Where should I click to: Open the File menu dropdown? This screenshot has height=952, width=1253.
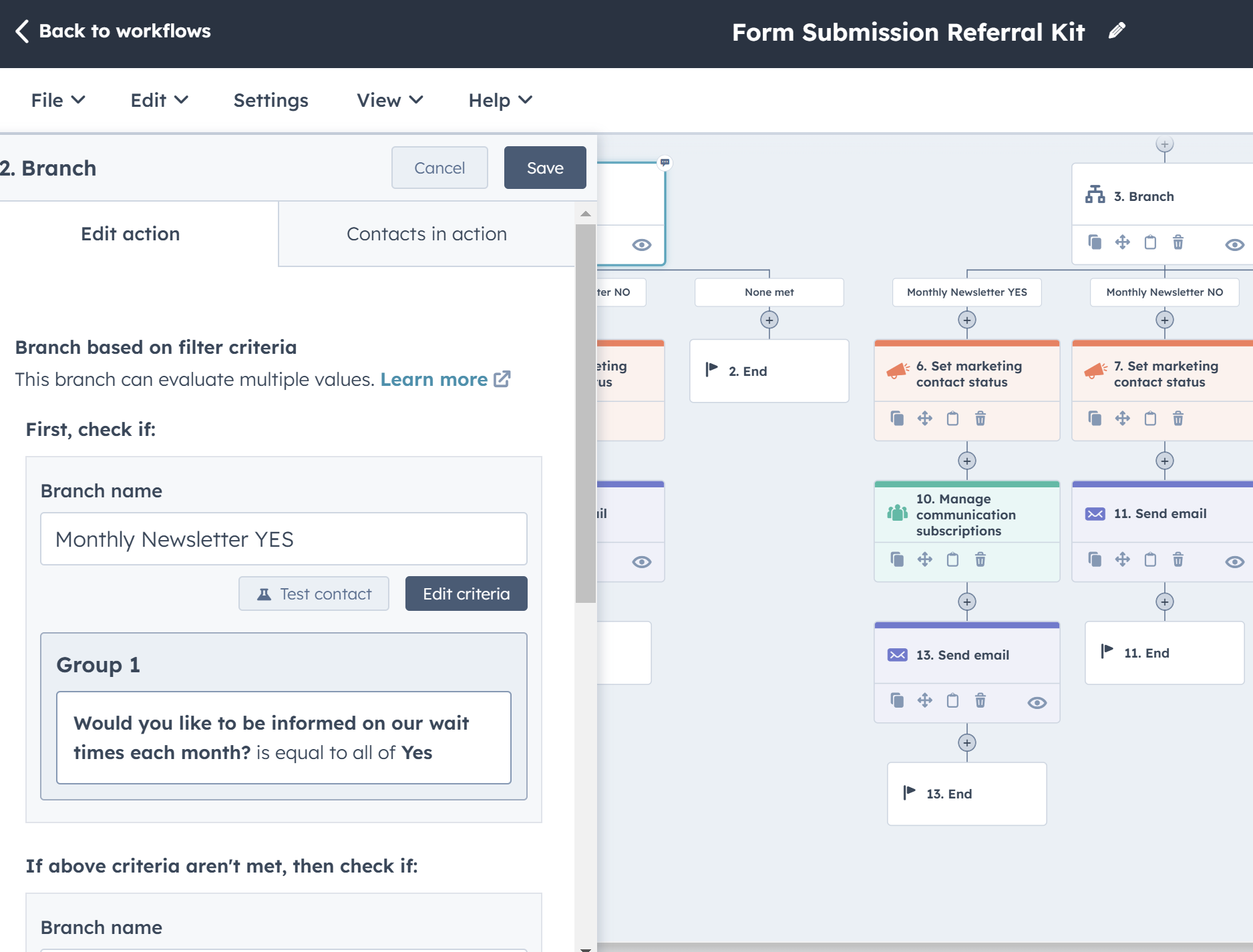point(57,100)
